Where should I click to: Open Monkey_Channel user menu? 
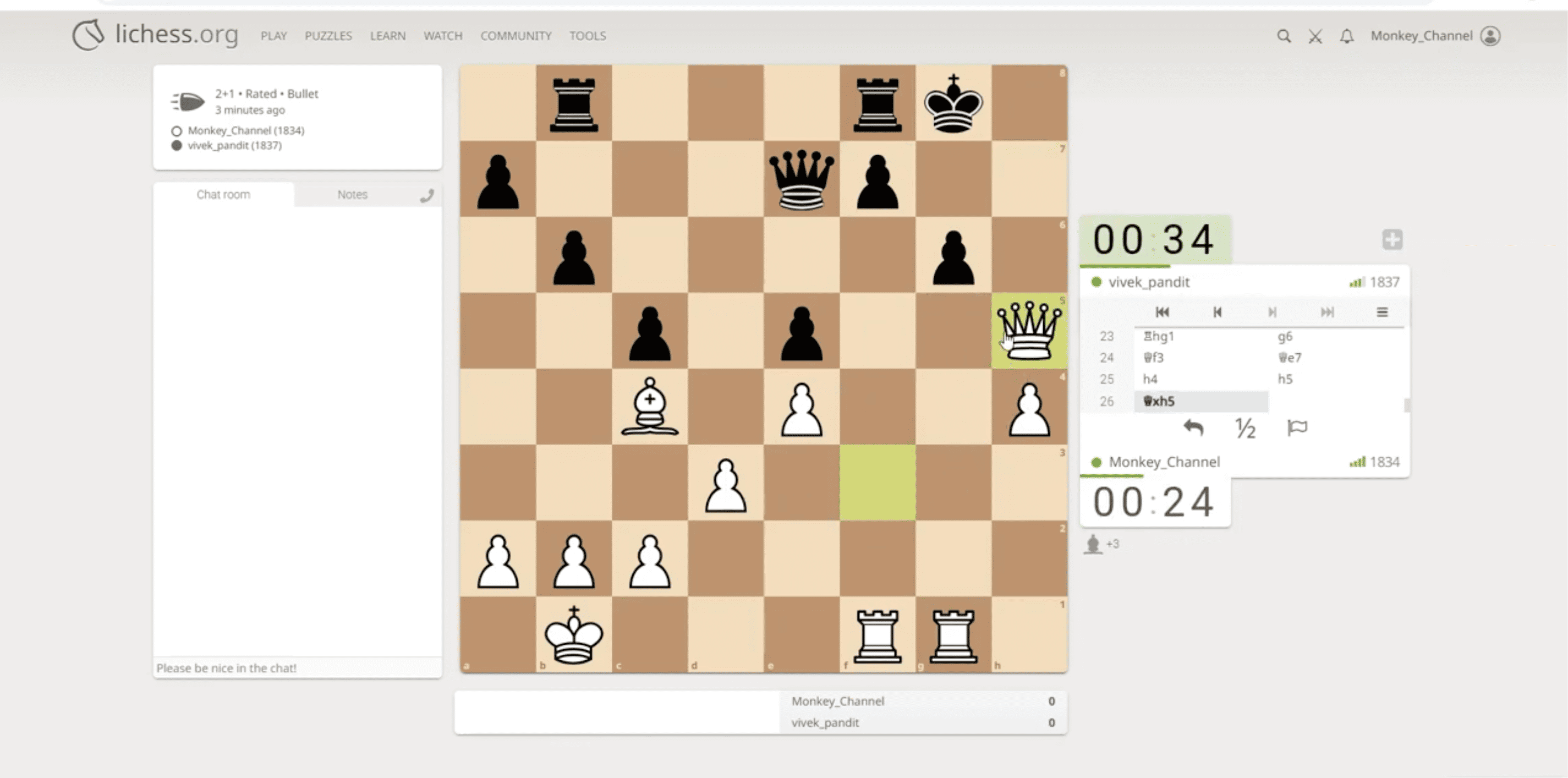1435,36
